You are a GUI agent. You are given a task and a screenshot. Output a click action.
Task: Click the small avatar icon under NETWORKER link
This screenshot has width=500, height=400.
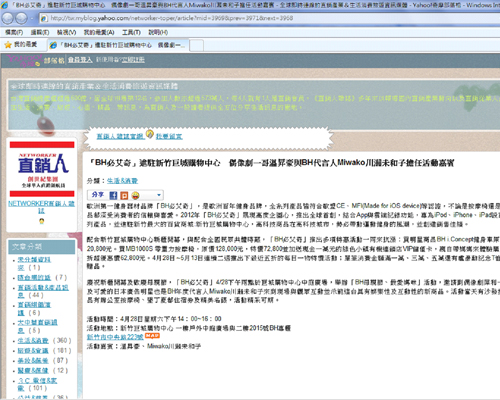click(x=42, y=221)
